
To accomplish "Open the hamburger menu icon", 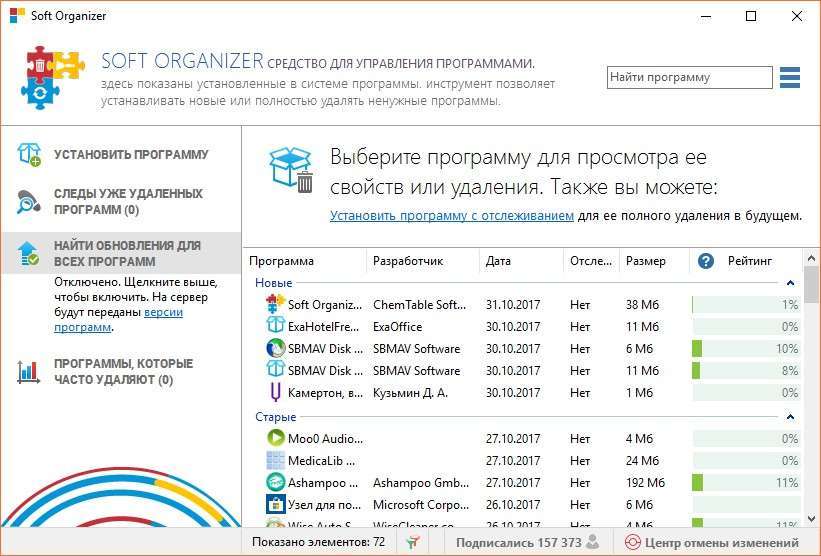I will tap(790, 77).
